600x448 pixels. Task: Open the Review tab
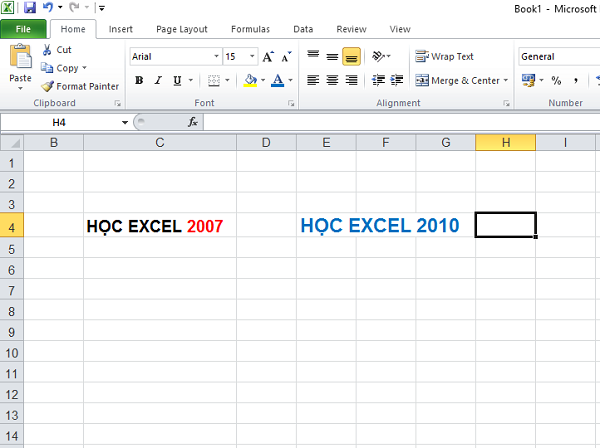351,29
